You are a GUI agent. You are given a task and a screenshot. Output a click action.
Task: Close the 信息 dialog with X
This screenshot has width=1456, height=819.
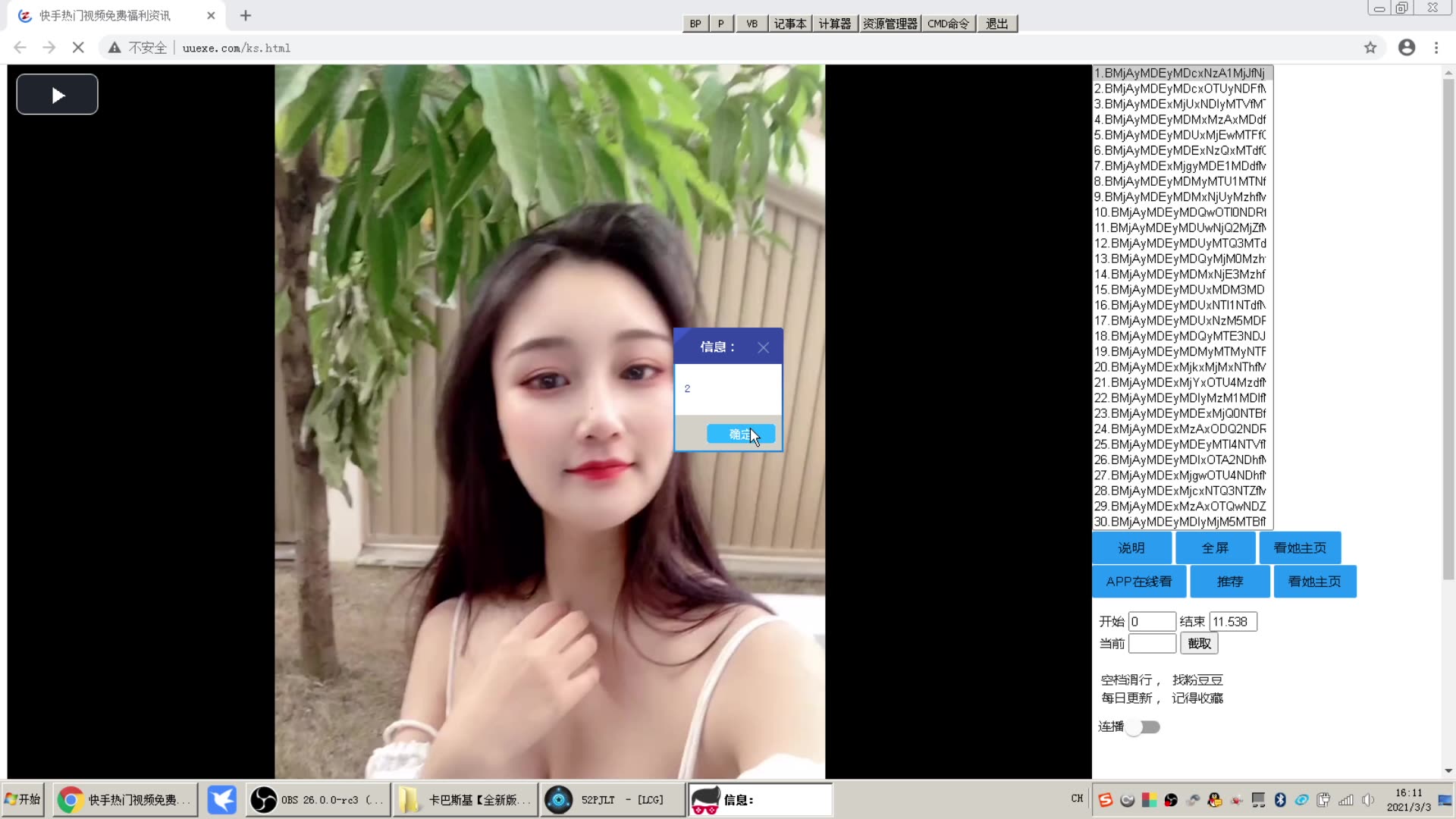point(763,347)
